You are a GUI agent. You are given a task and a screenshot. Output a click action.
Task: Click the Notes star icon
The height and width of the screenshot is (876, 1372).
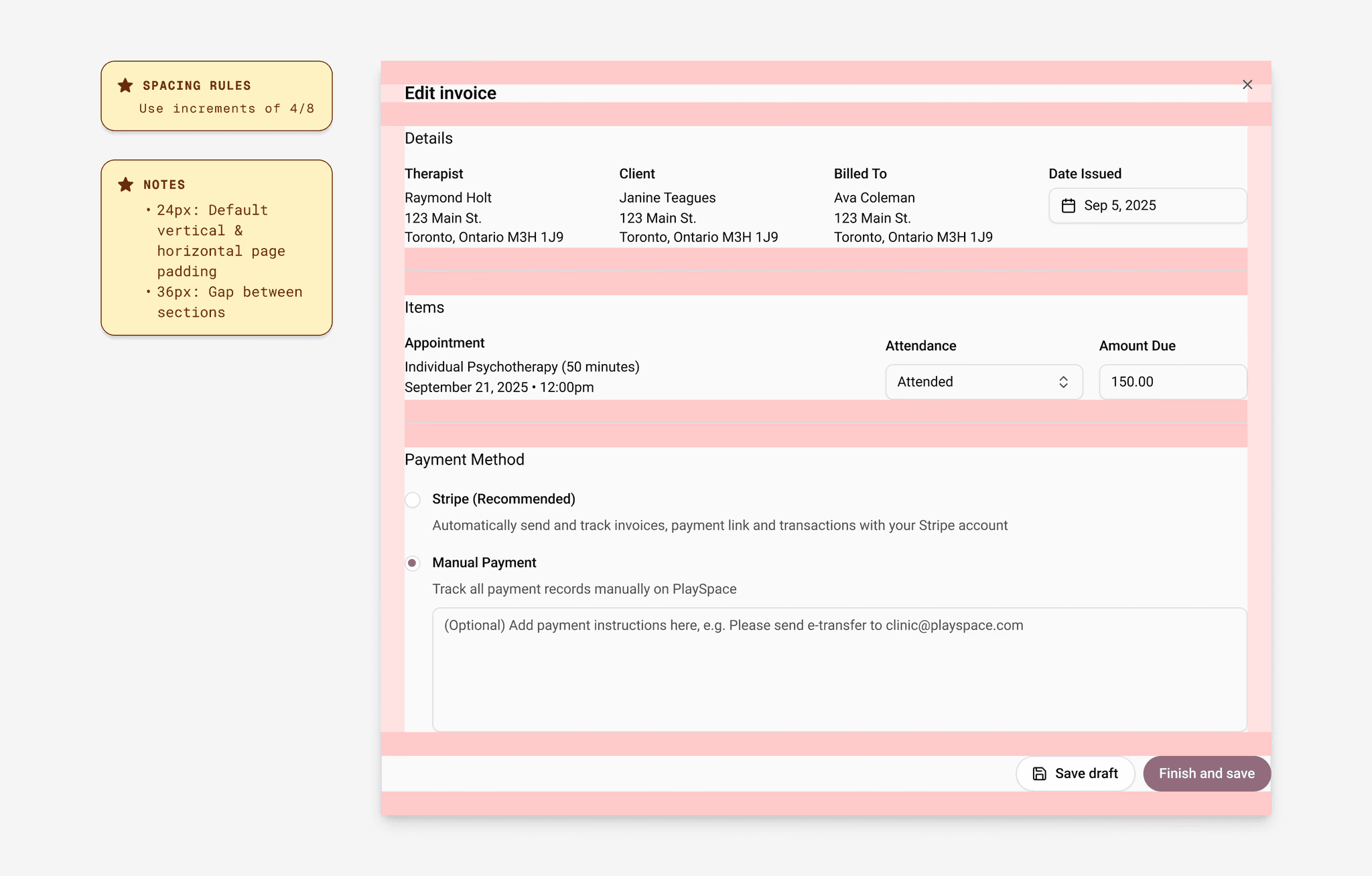tap(125, 184)
